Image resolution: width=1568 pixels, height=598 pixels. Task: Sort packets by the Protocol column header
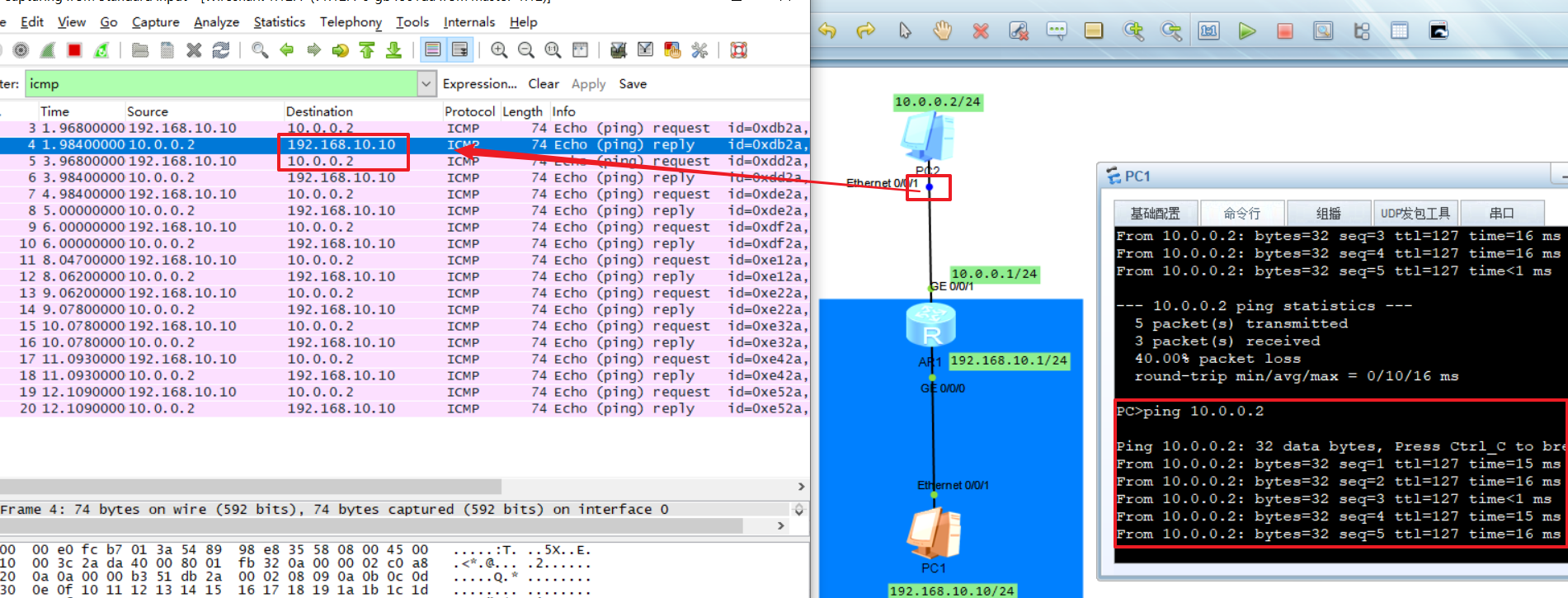(x=470, y=111)
